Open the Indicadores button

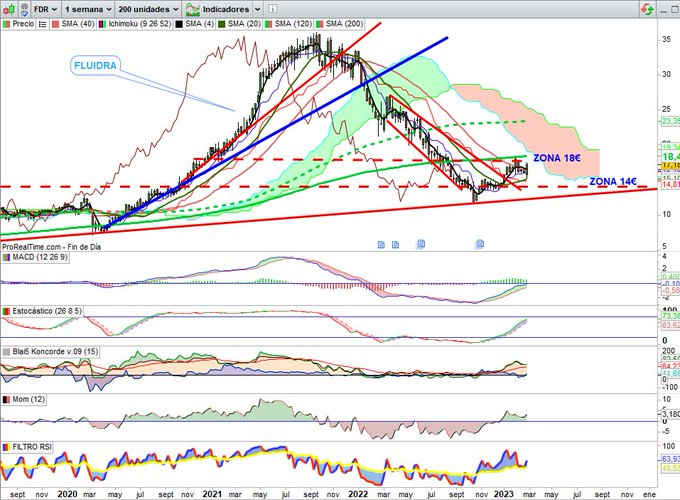pyautogui.click(x=218, y=9)
